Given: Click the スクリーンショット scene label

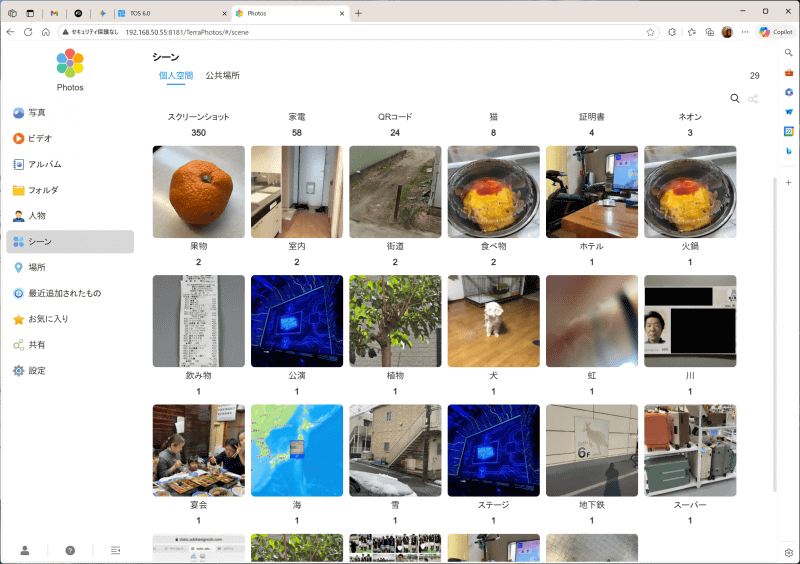Looking at the screenshot, I should (198, 117).
